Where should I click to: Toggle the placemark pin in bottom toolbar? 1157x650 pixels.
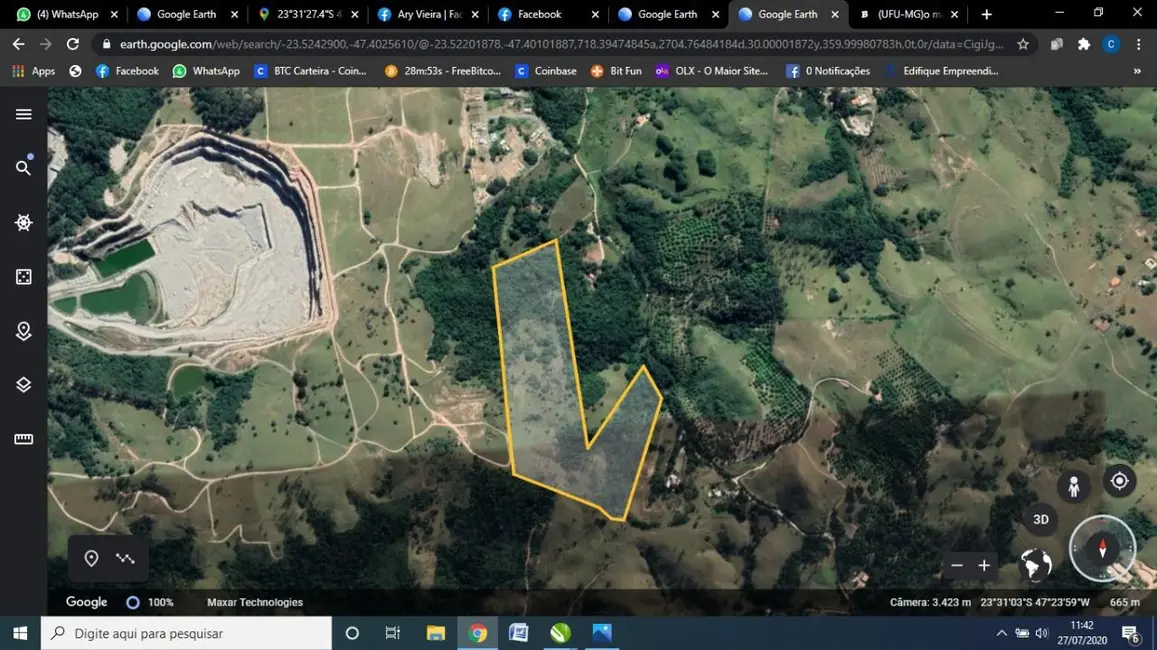[x=92, y=558]
